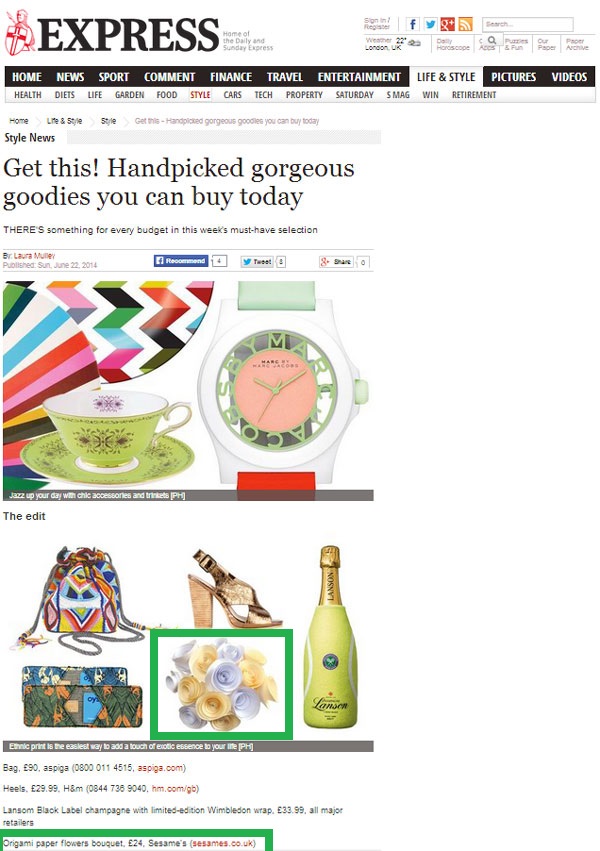Open the Entertainment menu item
Viewport: 600px width, 851px height.
(359, 77)
